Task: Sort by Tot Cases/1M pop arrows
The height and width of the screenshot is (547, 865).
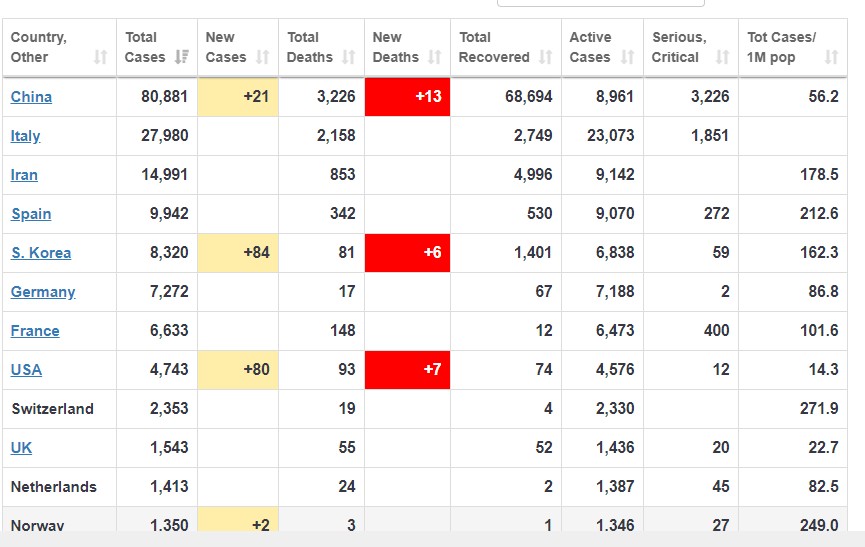Action: click(831, 57)
